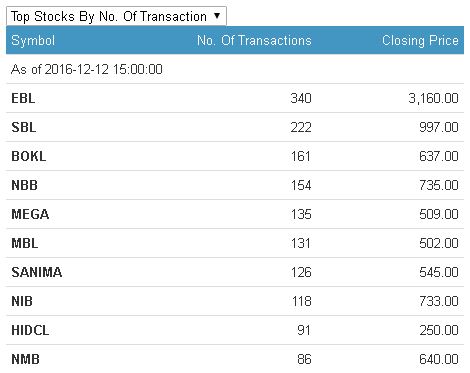Screen dimensions: 470x373
Task: Select the NMB stock symbol
Action: [25, 359]
